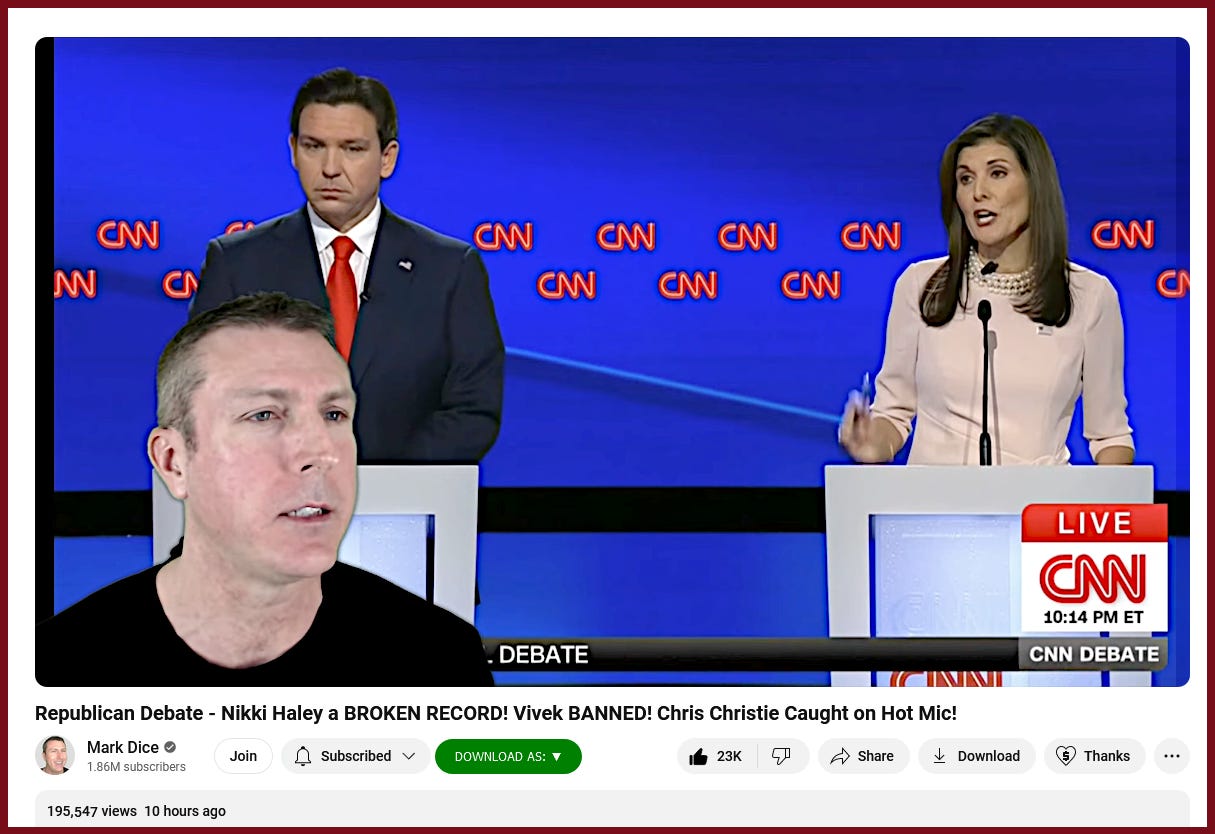
Task: Open the three-dot more actions menu
Action: 1172,756
